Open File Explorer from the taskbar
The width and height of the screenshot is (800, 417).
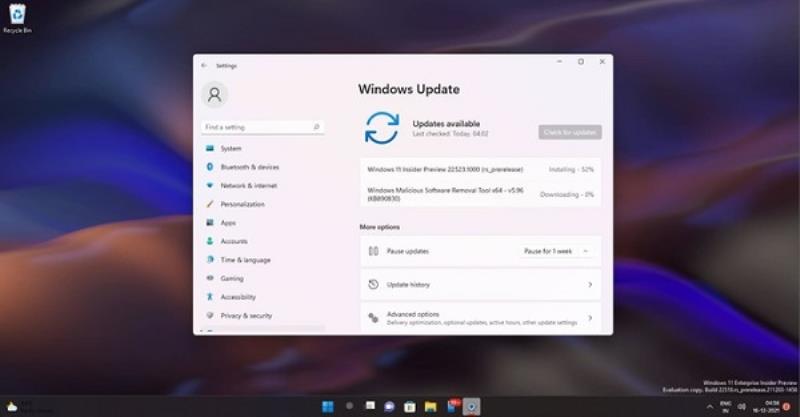tap(431, 407)
